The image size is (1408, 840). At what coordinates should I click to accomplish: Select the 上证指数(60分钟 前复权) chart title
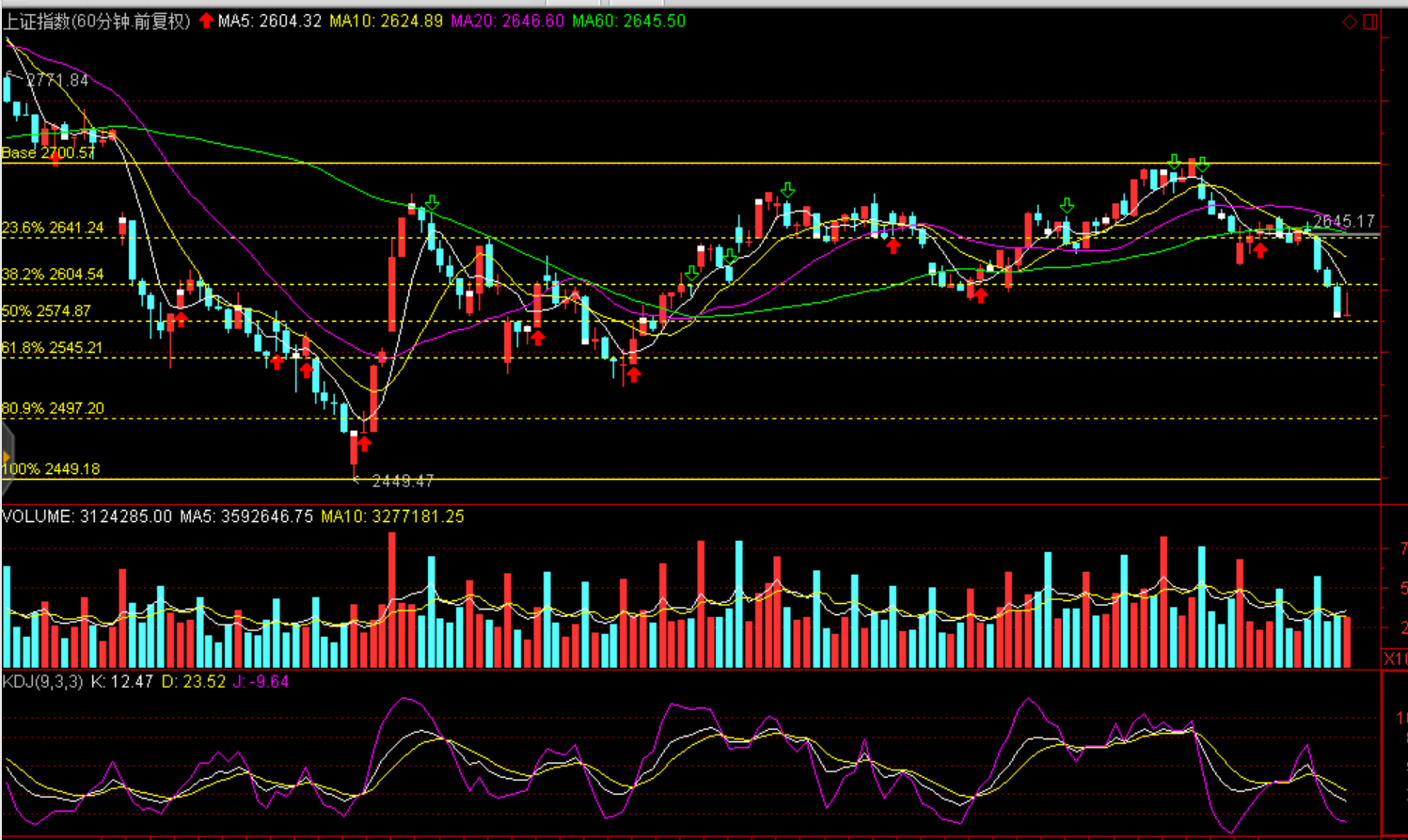[x=97, y=21]
